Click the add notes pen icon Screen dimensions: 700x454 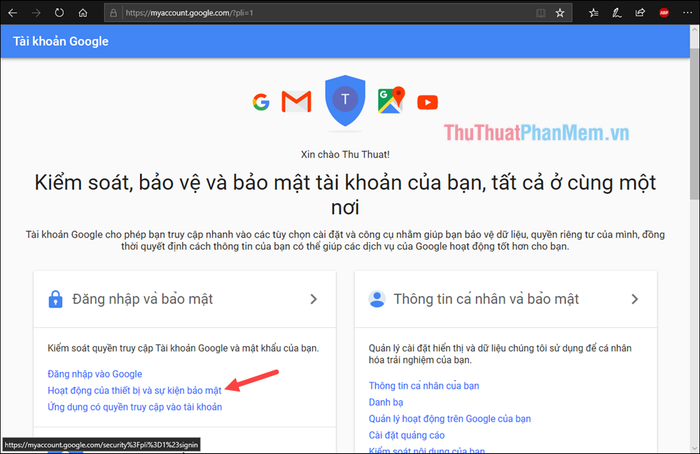617,13
